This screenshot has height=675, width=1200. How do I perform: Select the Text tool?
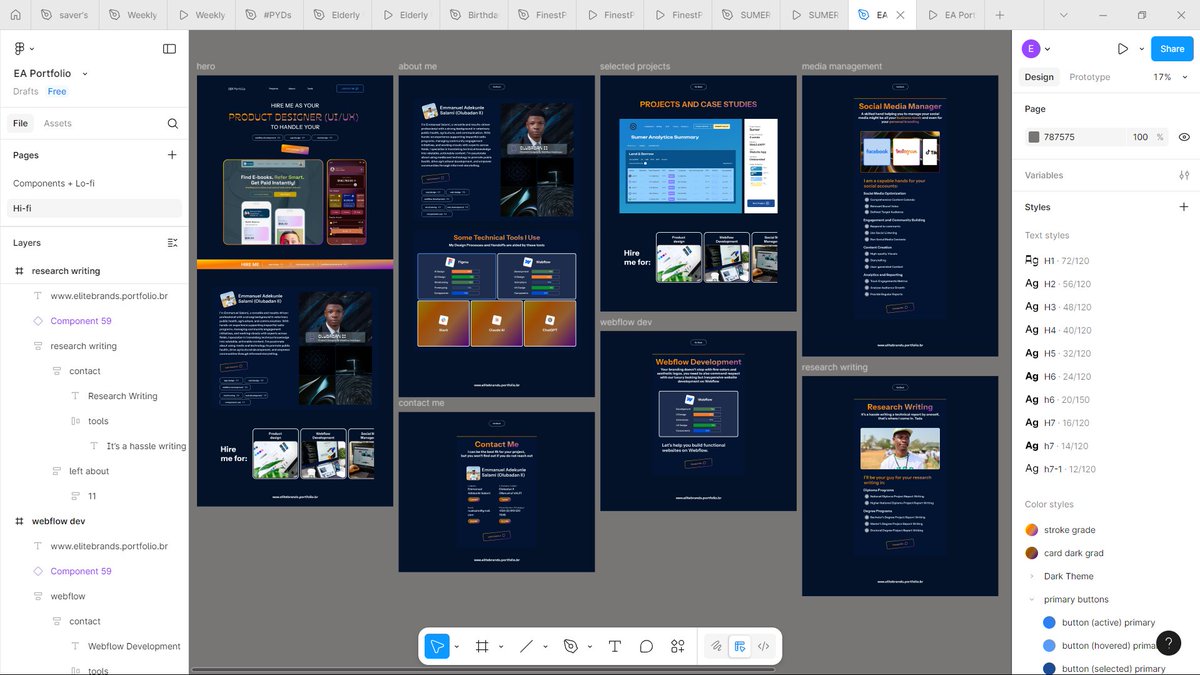coord(615,646)
